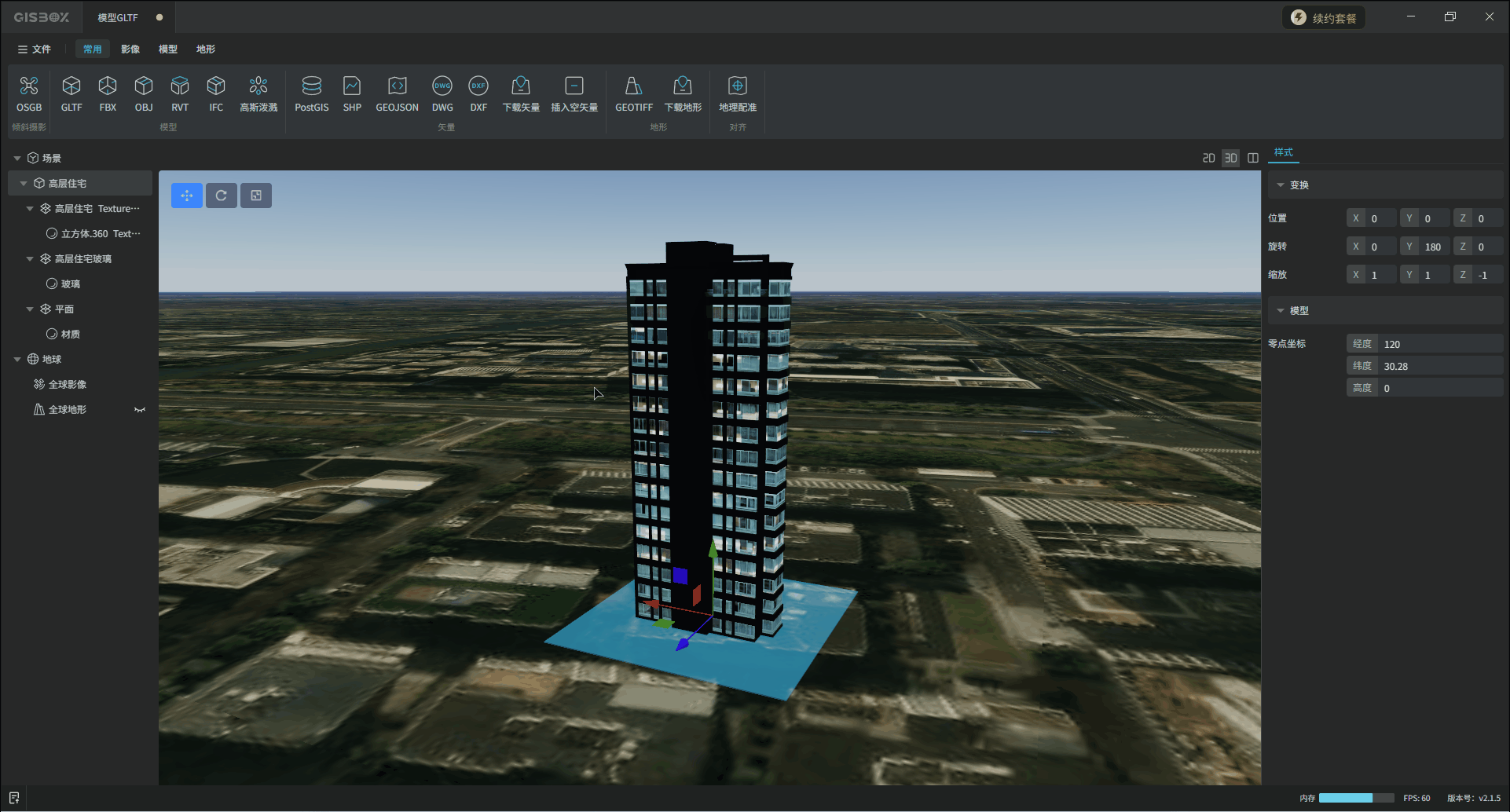Switch to the 地形 ribbon tab
This screenshot has height=812, width=1510.
206,49
